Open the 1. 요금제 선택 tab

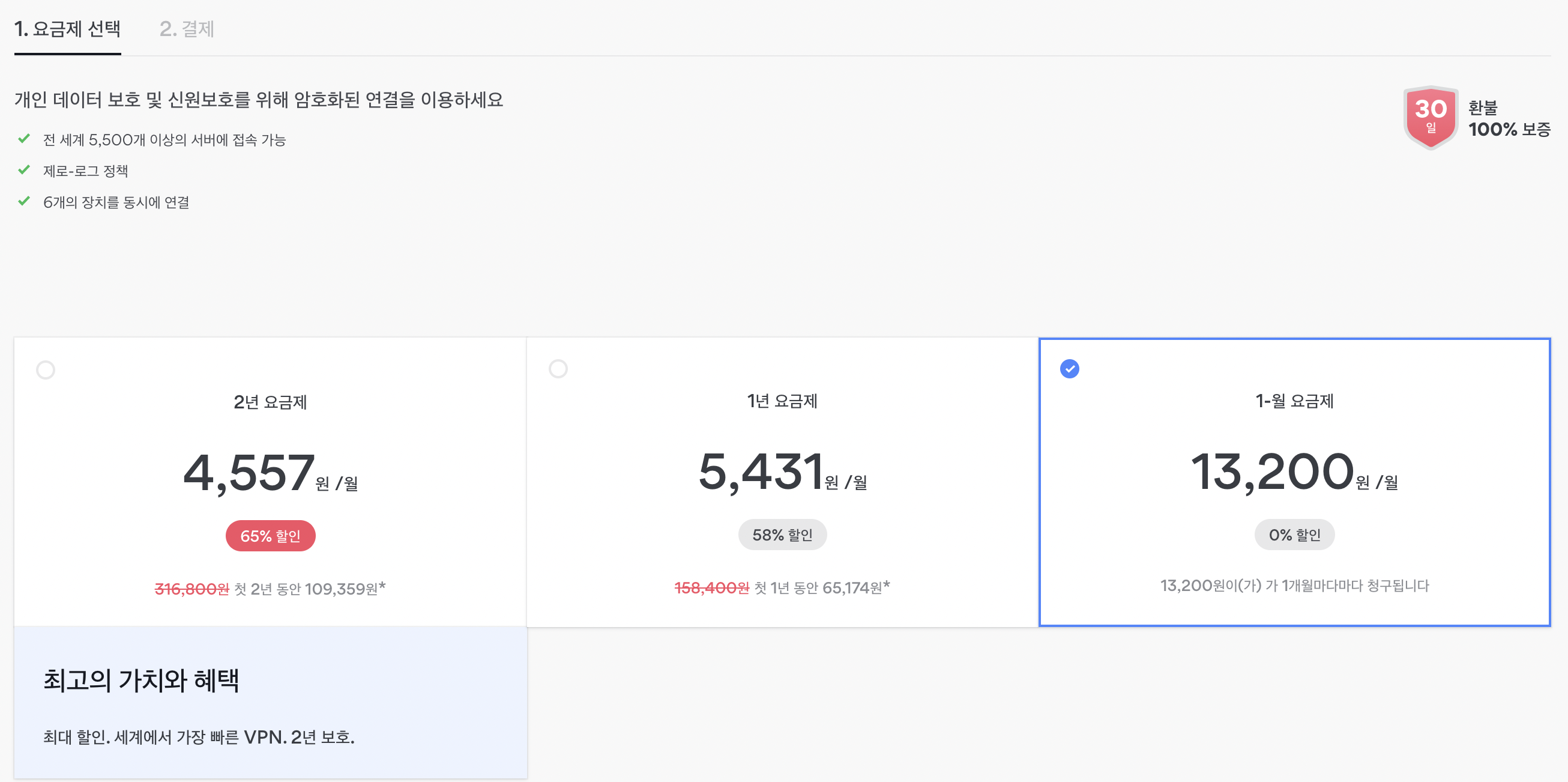coord(68,29)
